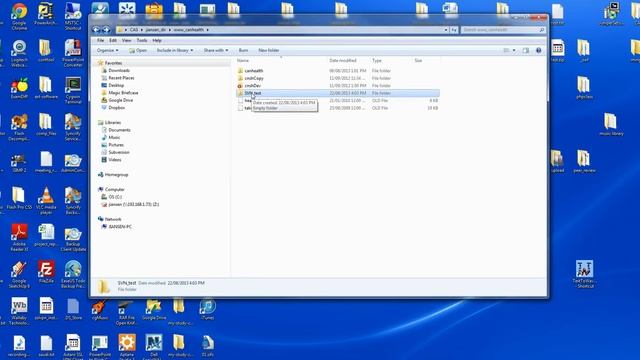
Task: Select the Flash Decompiler desktop icon
Action: [19, 127]
